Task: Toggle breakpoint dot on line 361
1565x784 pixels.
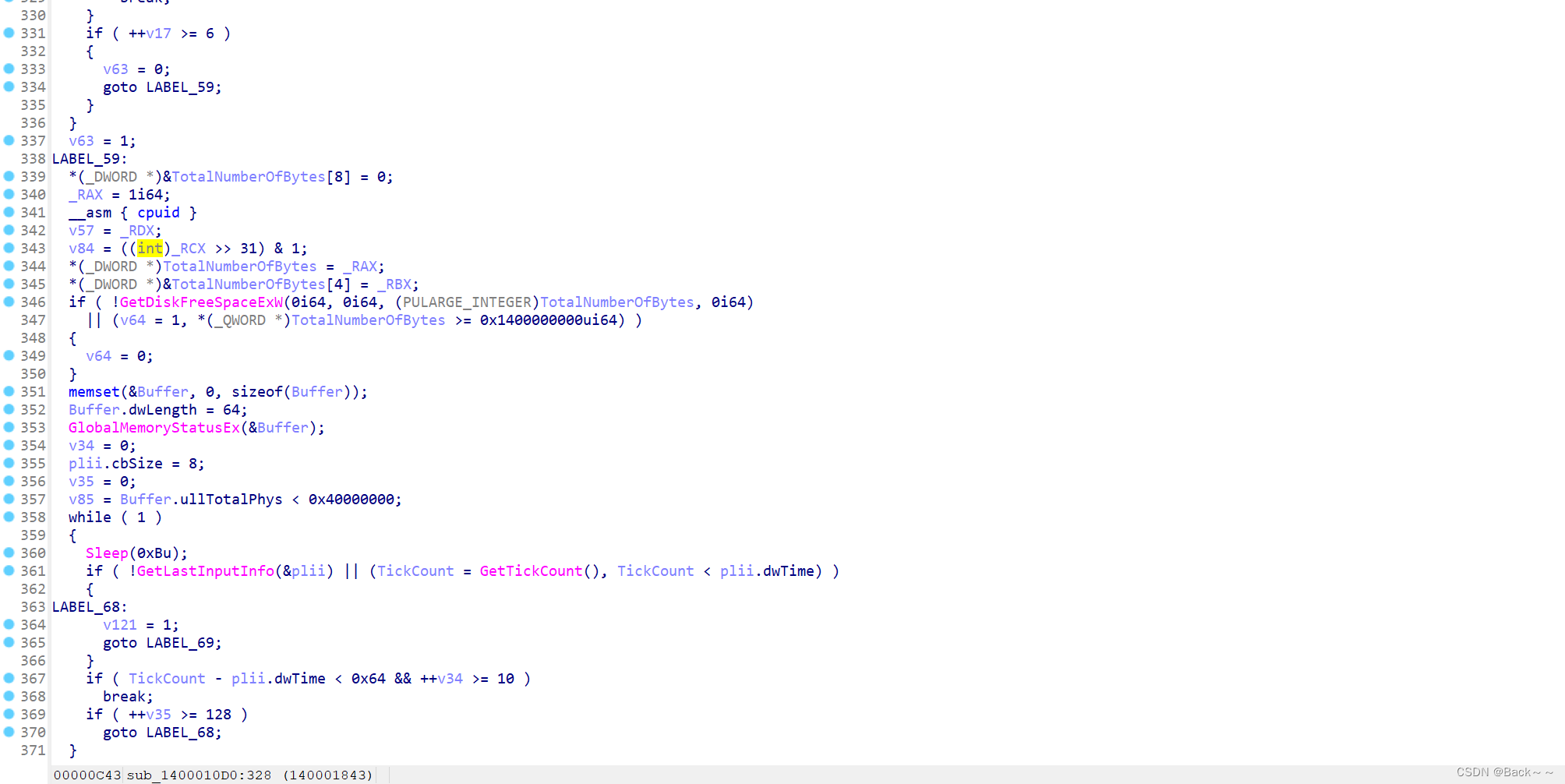Action: coord(9,570)
